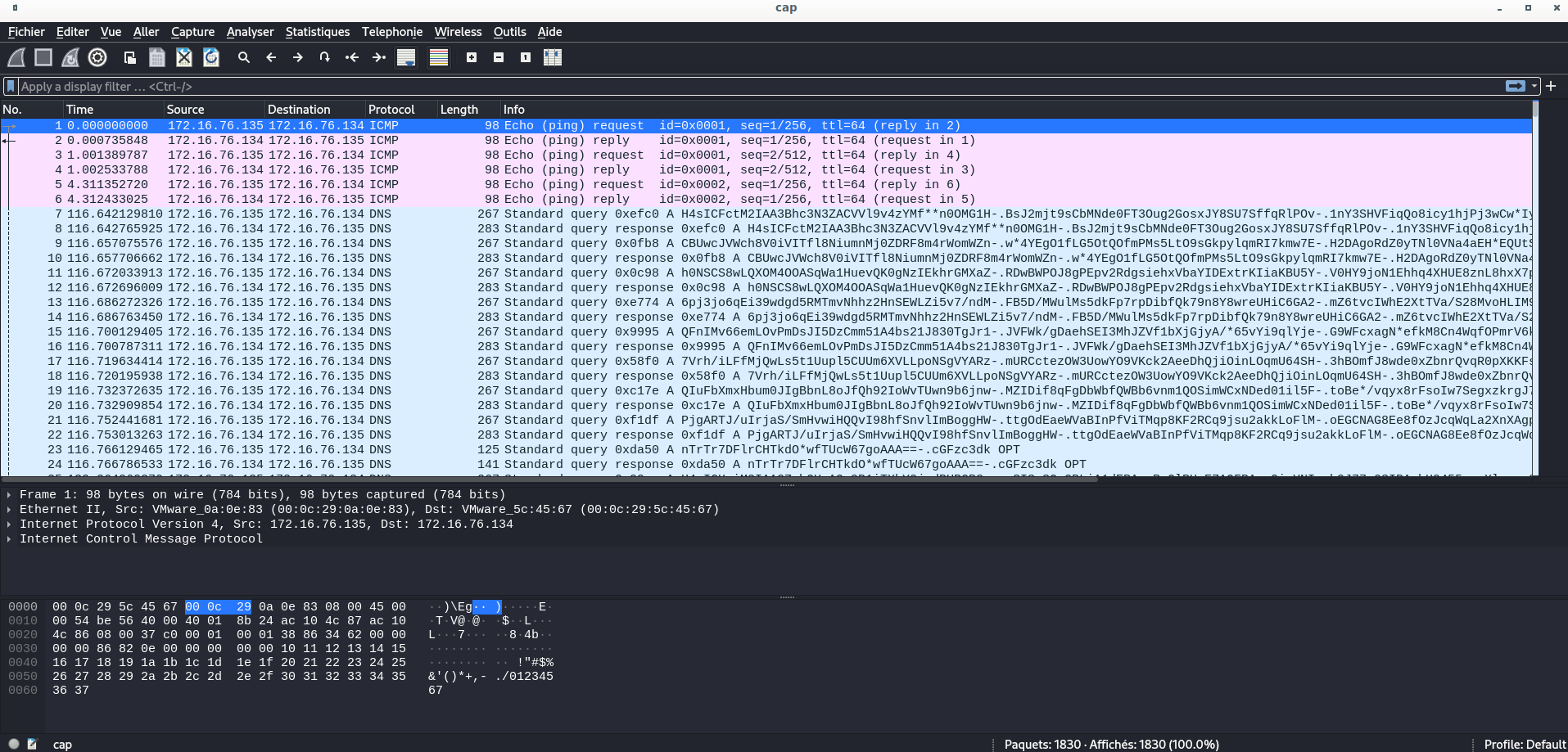
Task: Go back in packet history
Action: (271, 57)
